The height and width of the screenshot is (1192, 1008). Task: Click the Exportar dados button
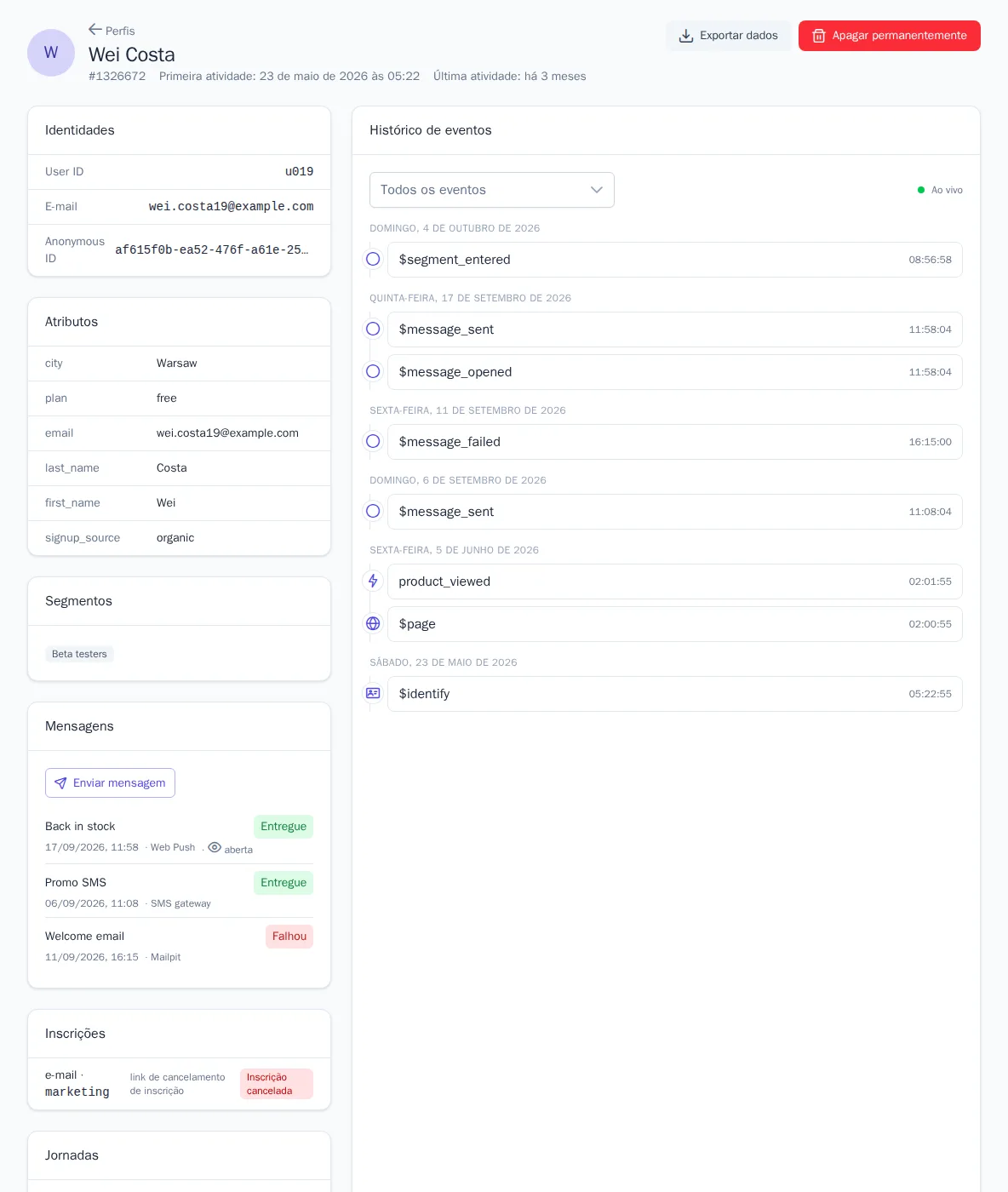pos(729,36)
